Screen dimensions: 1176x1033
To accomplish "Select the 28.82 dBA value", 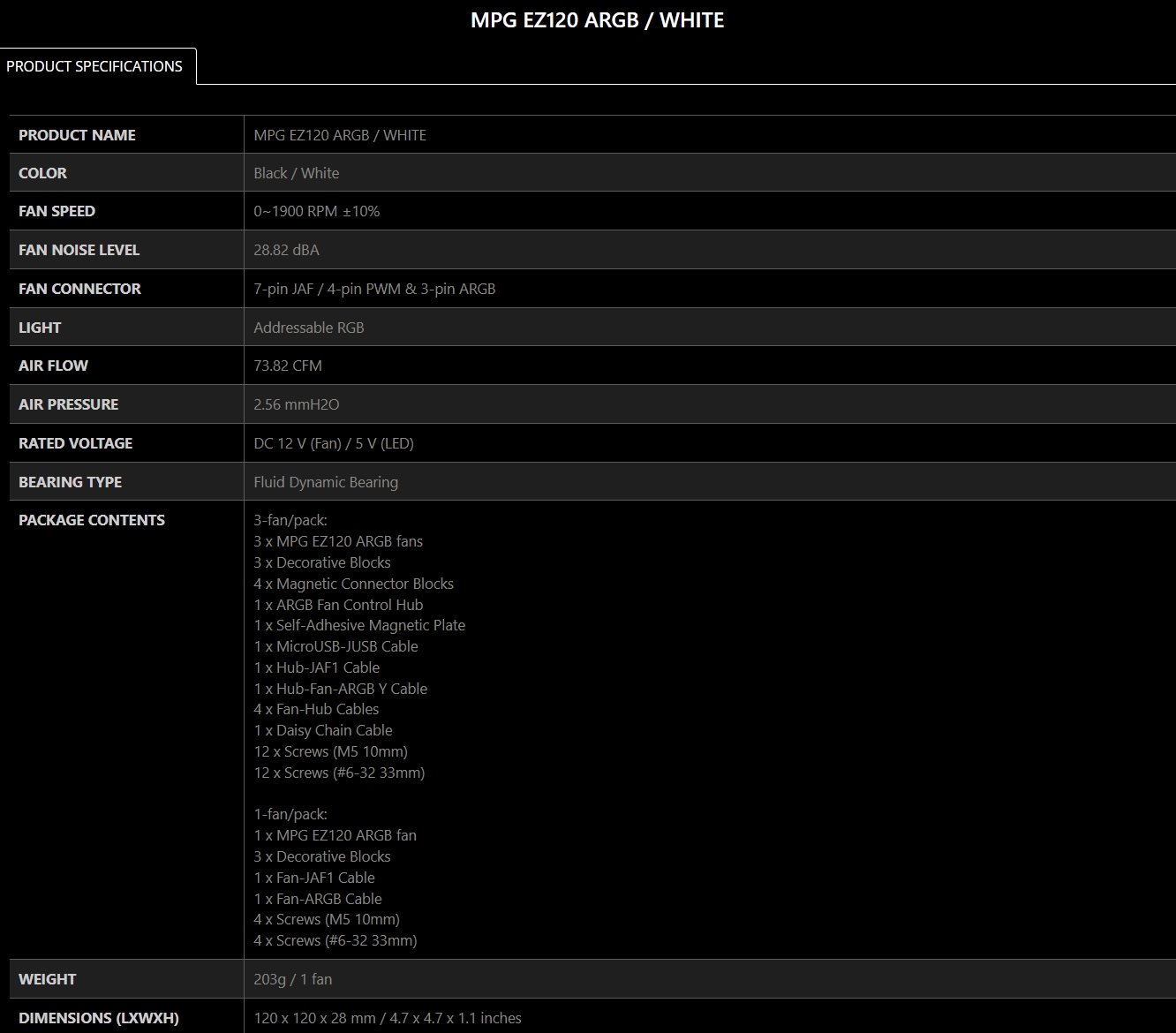I will click(286, 250).
